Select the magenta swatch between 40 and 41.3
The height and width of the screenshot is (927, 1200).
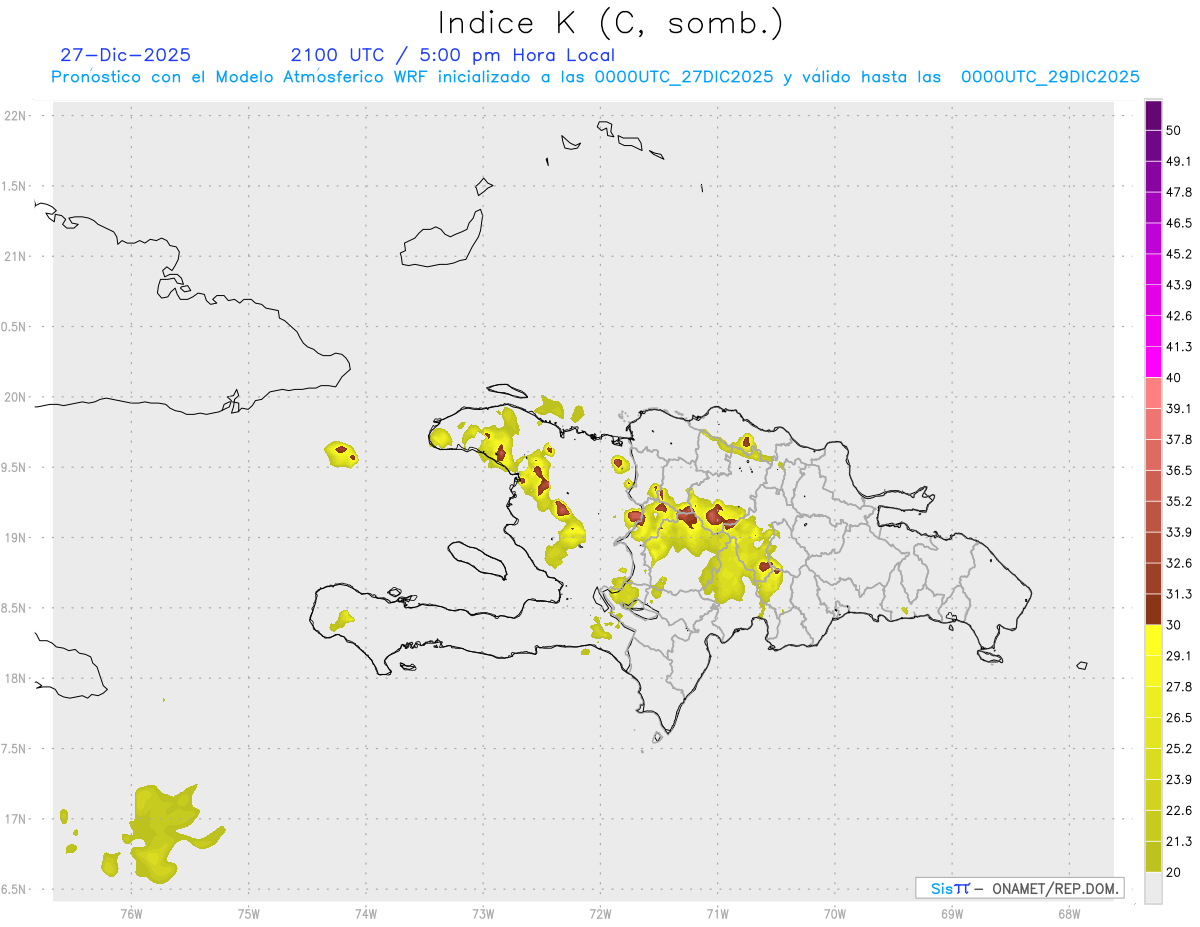pos(1153,362)
